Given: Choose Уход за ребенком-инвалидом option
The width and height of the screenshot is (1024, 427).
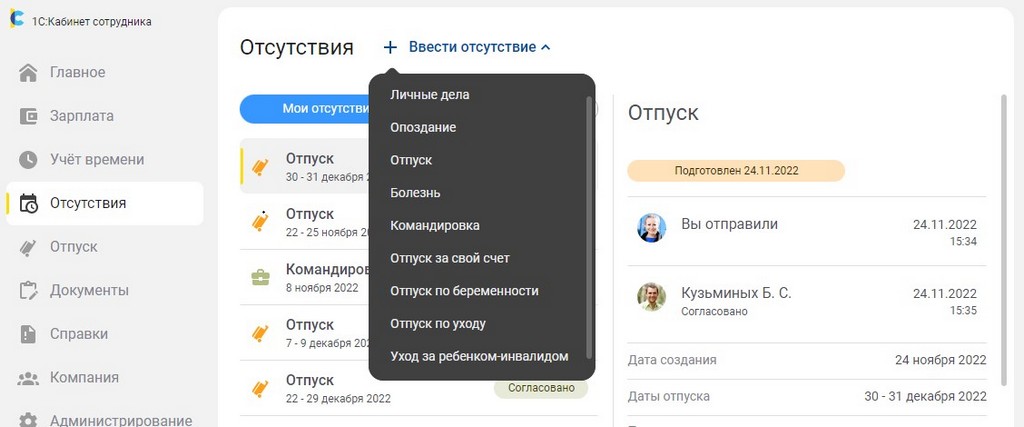Looking at the screenshot, I should click(x=479, y=356).
